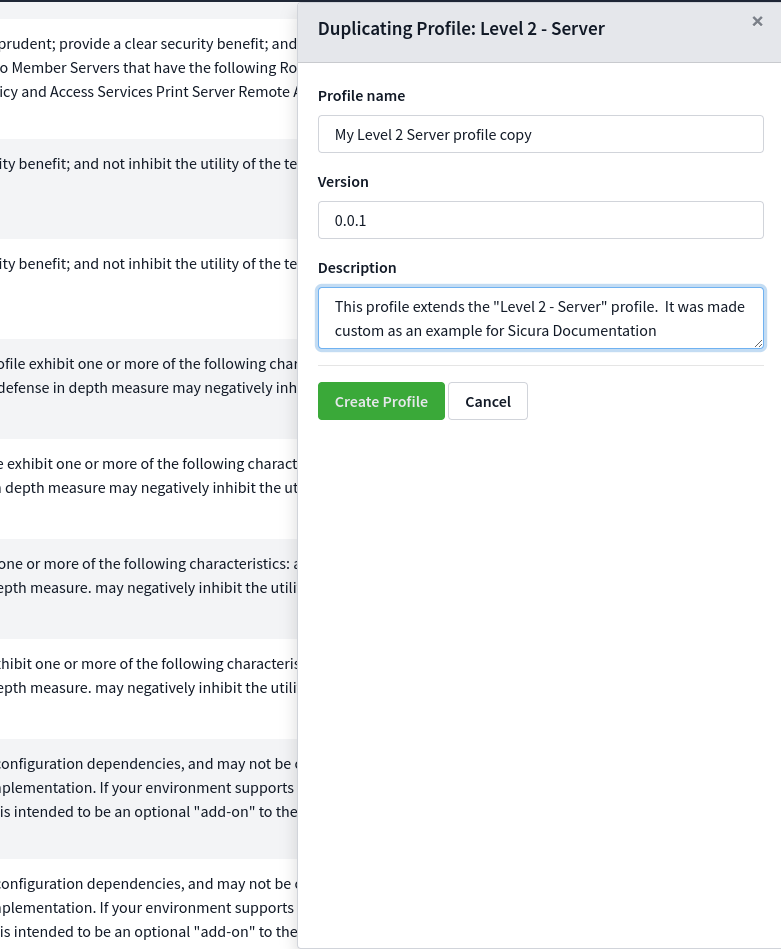The image size is (781, 949).
Task: Click the row text "ofile exhibit one or more"
Action: [148, 364]
